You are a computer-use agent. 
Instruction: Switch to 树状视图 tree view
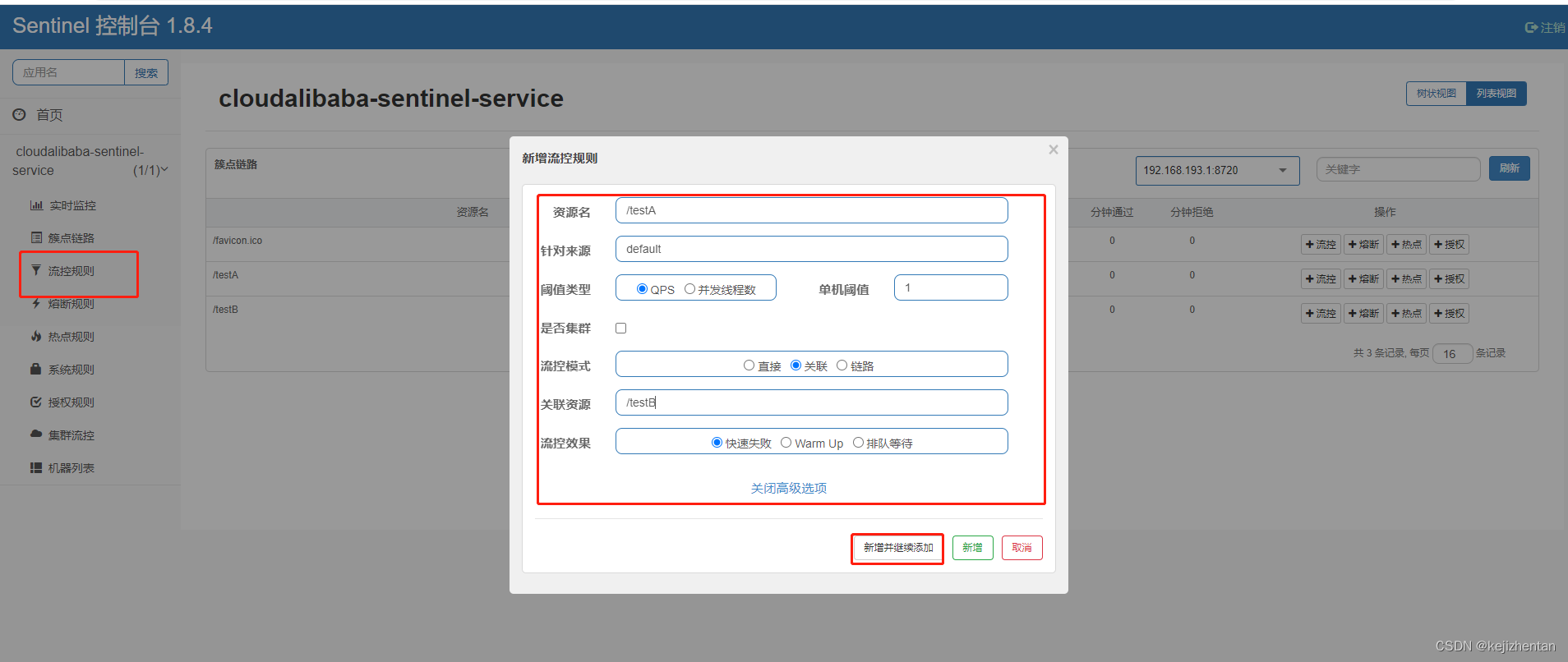[1436, 94]
